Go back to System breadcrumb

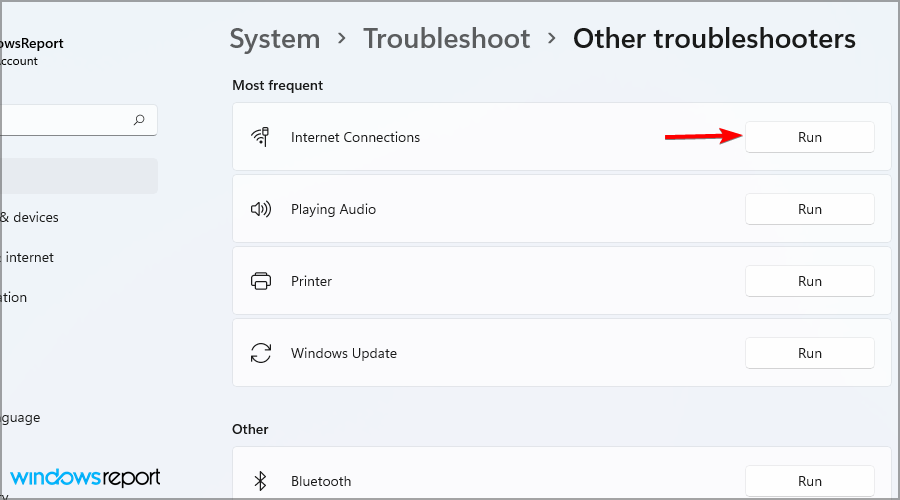[x=275, y=39]
